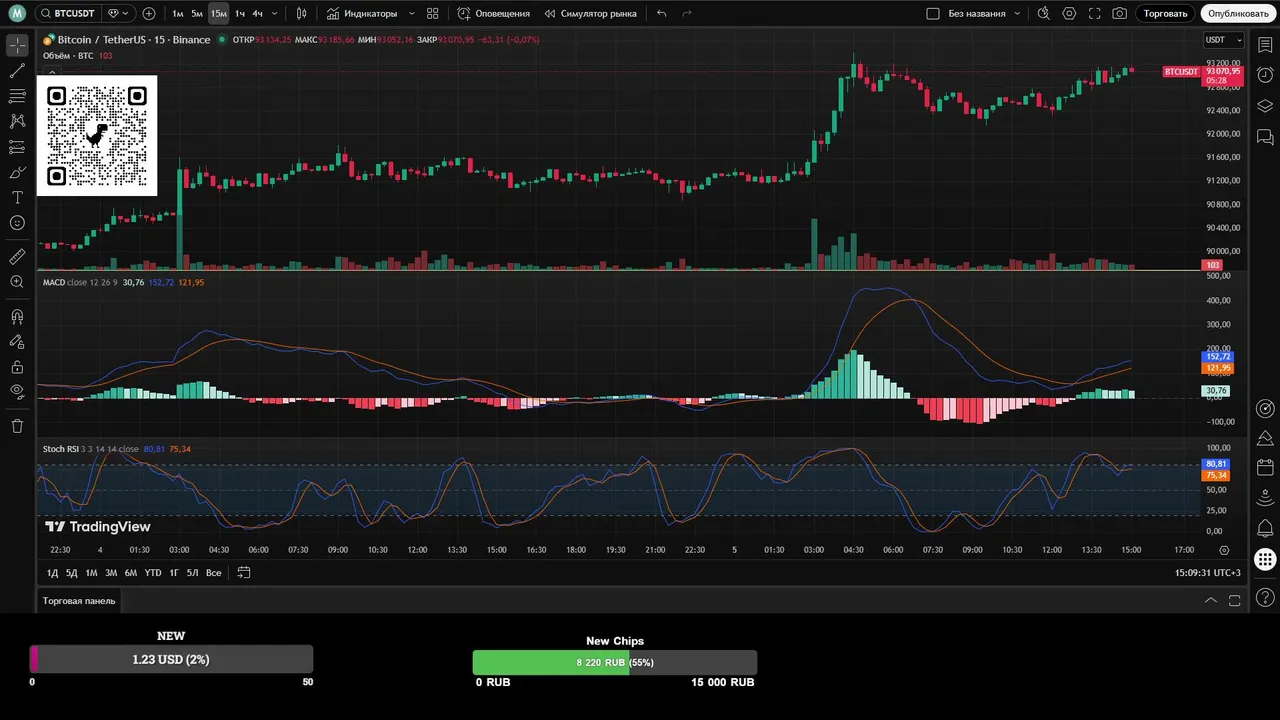This screenshot has width=1280, height=720.
Task: Start the Симулятор рынка replay
Action: tap(591, 14)
